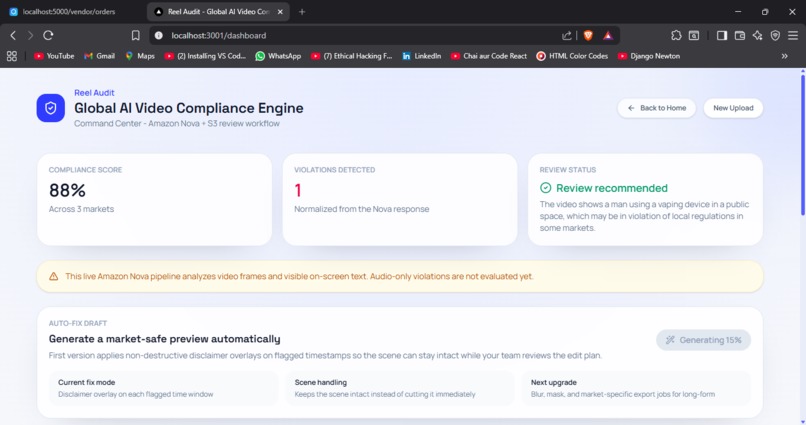Open site information icon in address bar
806x425 pixels.
(x=159, y=35)
